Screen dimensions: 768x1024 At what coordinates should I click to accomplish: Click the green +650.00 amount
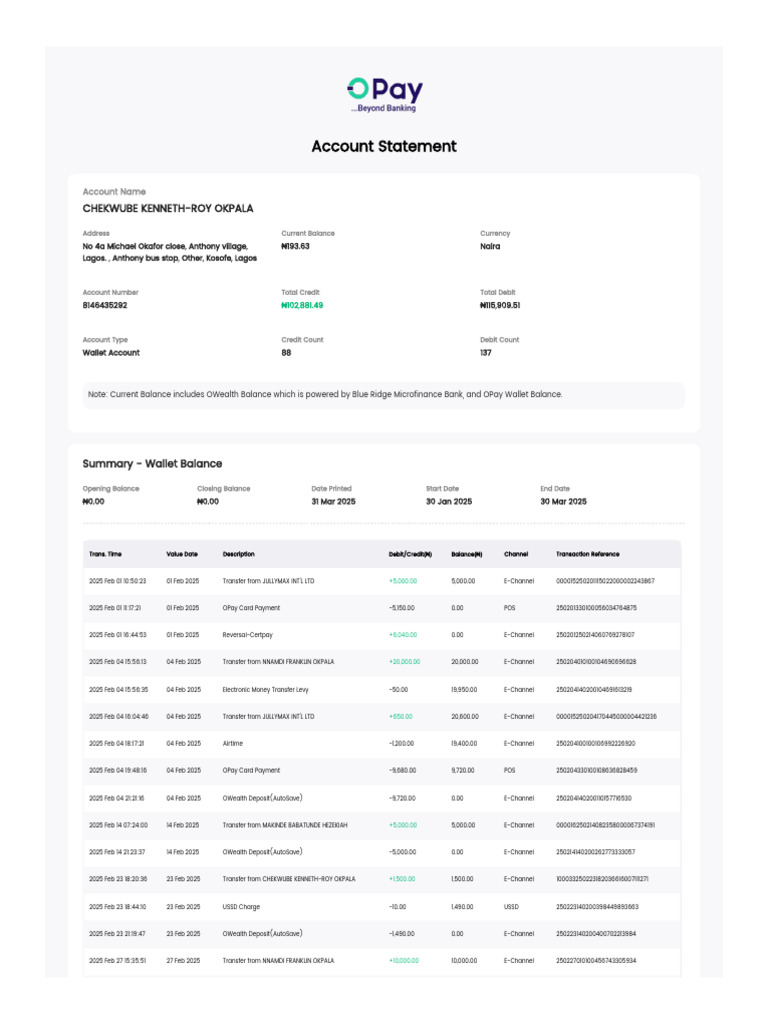tap(400, 716)
